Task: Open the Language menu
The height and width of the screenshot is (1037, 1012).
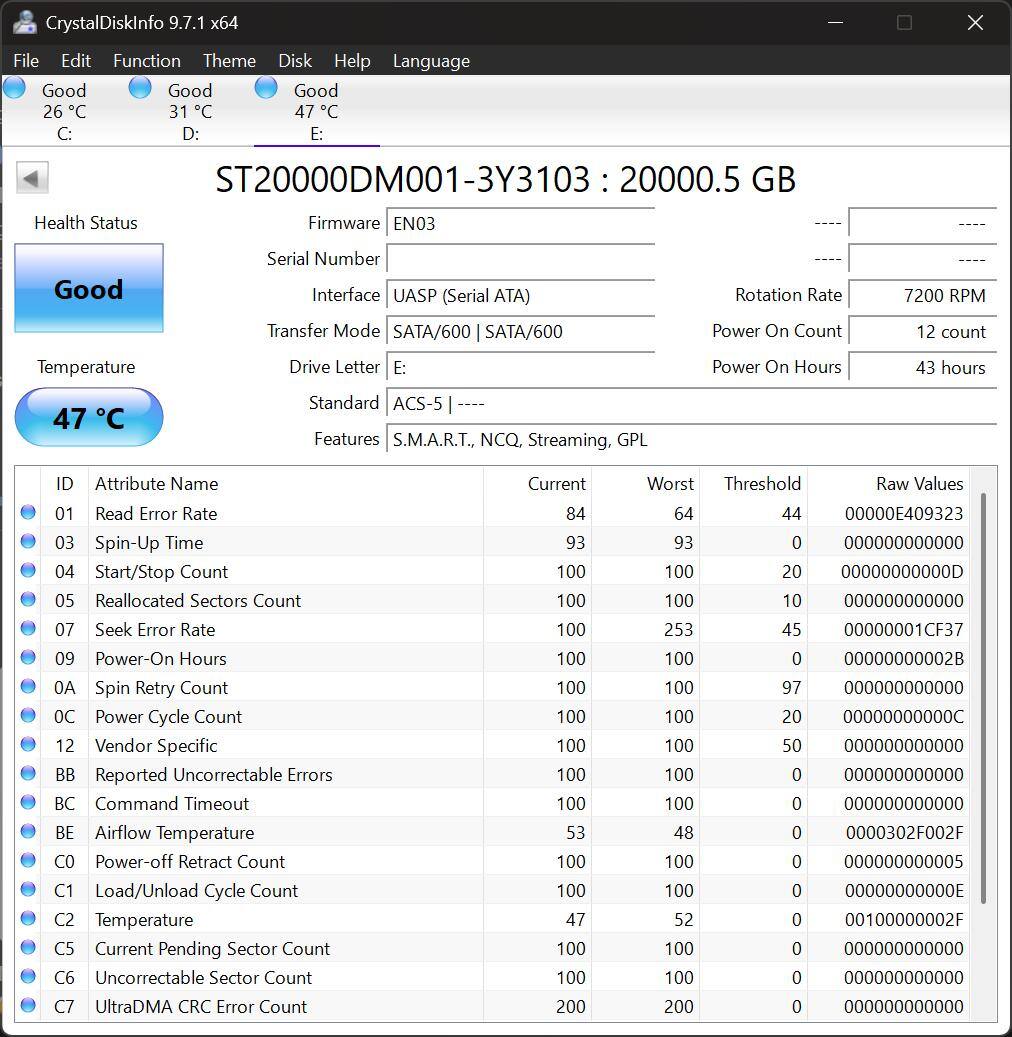Action: click(431, 61)
